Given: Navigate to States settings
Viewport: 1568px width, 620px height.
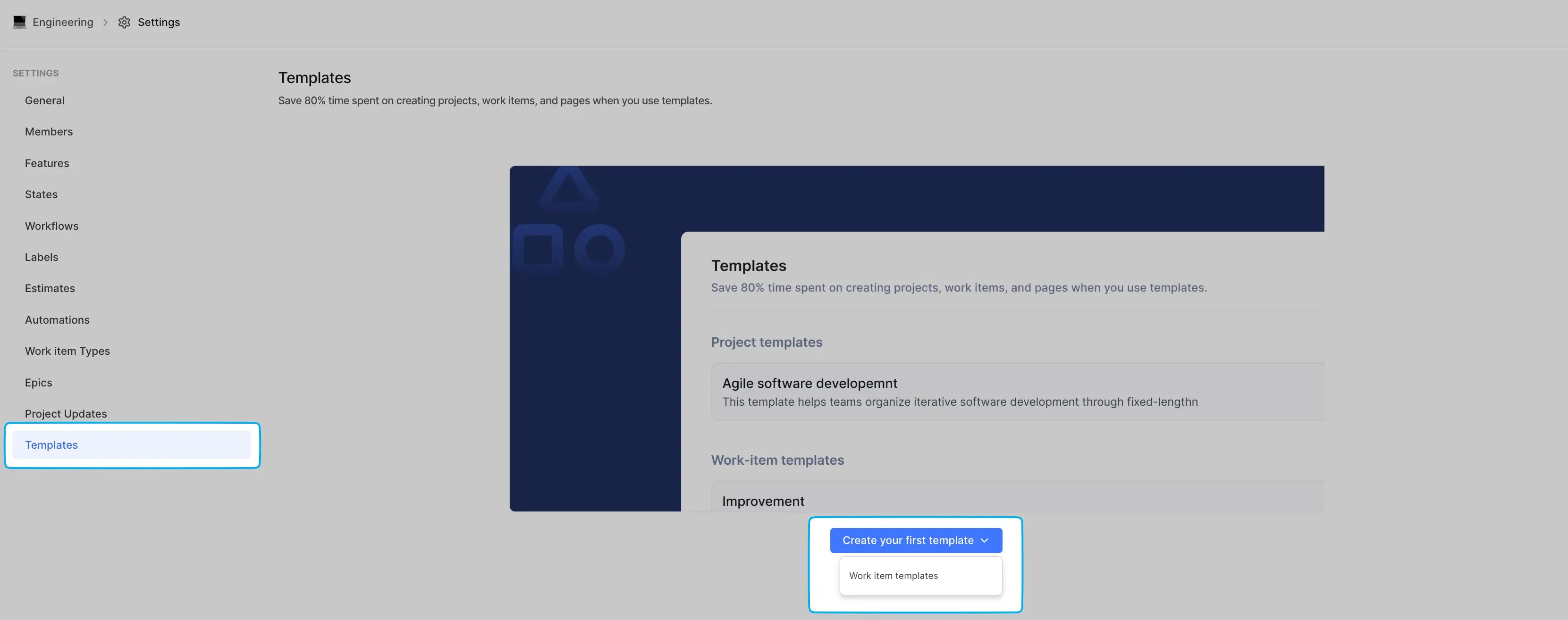Looking at the screenshot, I should [x=42, y=194].
